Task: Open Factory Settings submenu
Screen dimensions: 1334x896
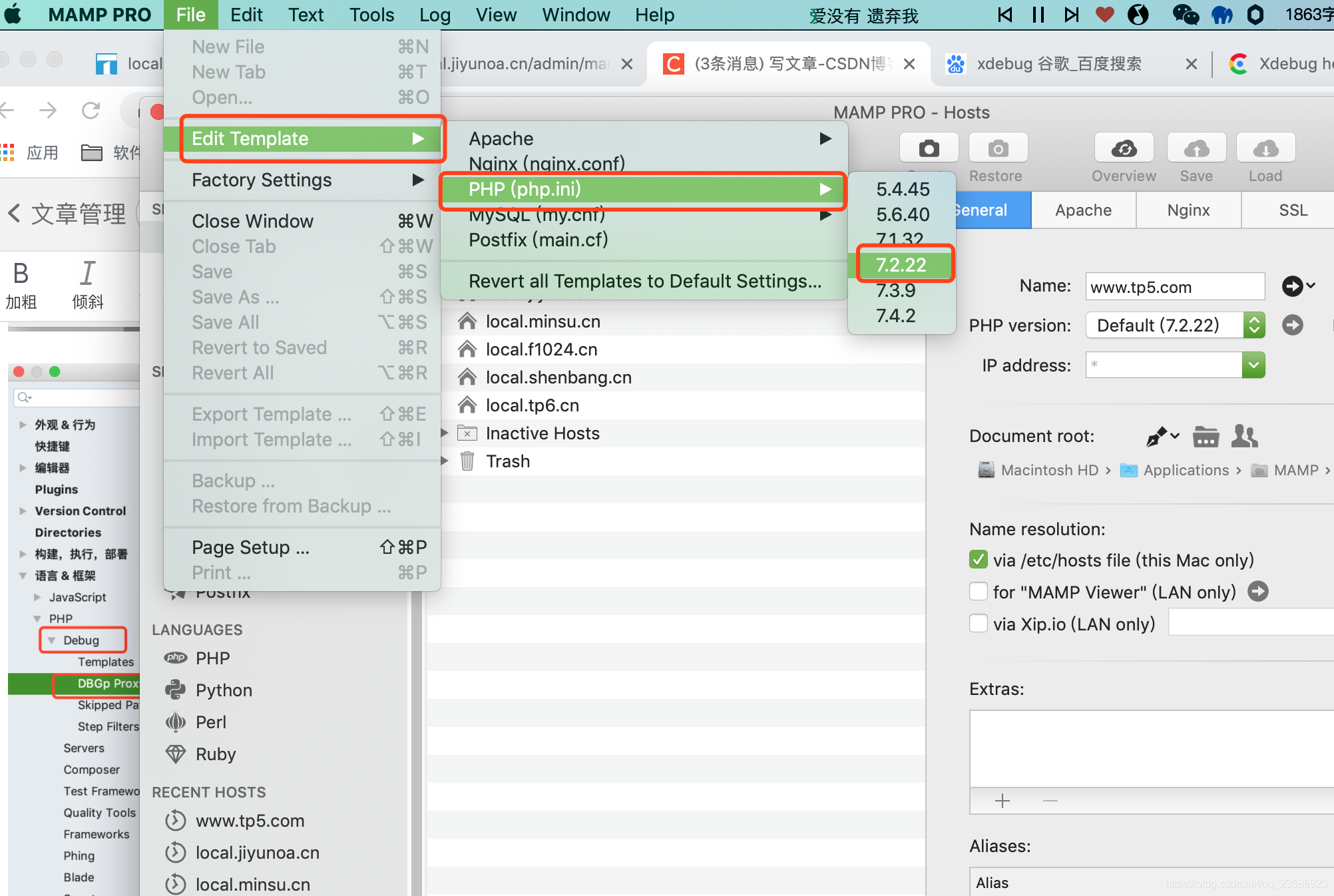Action: point(302,180)
